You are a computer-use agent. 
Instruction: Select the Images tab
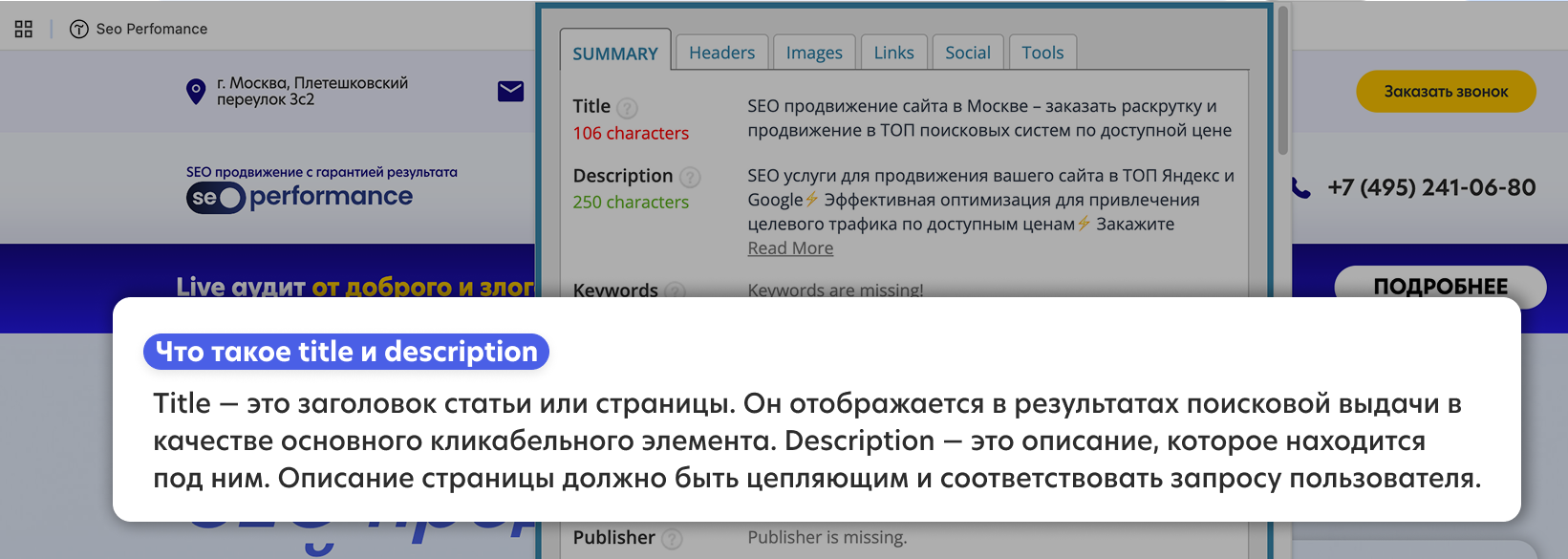click(814, 53)
